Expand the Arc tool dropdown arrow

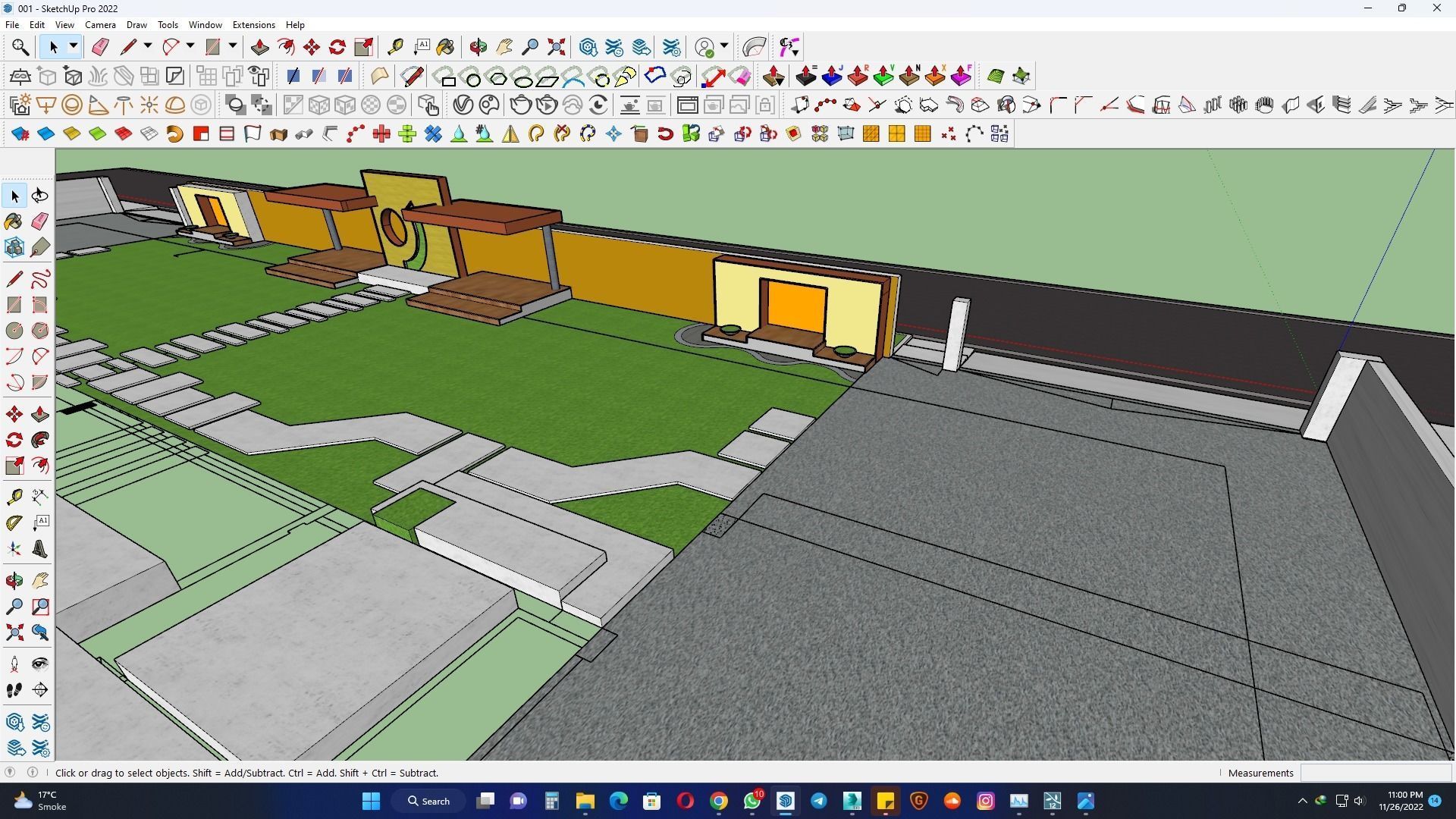click(x=190, y=47)
